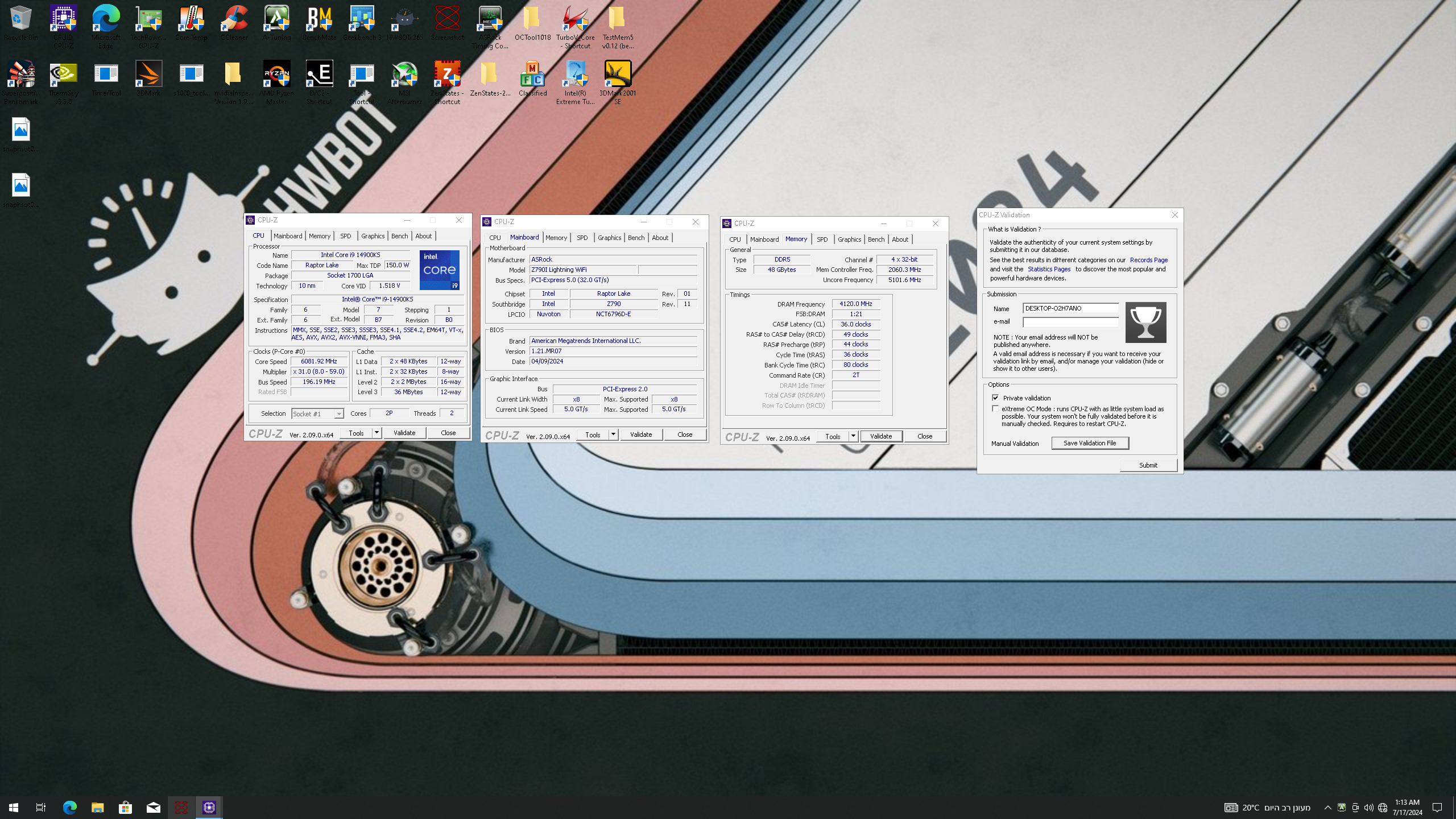Enable eXtreme OC Mode checkbox

[x=995, y=408]
